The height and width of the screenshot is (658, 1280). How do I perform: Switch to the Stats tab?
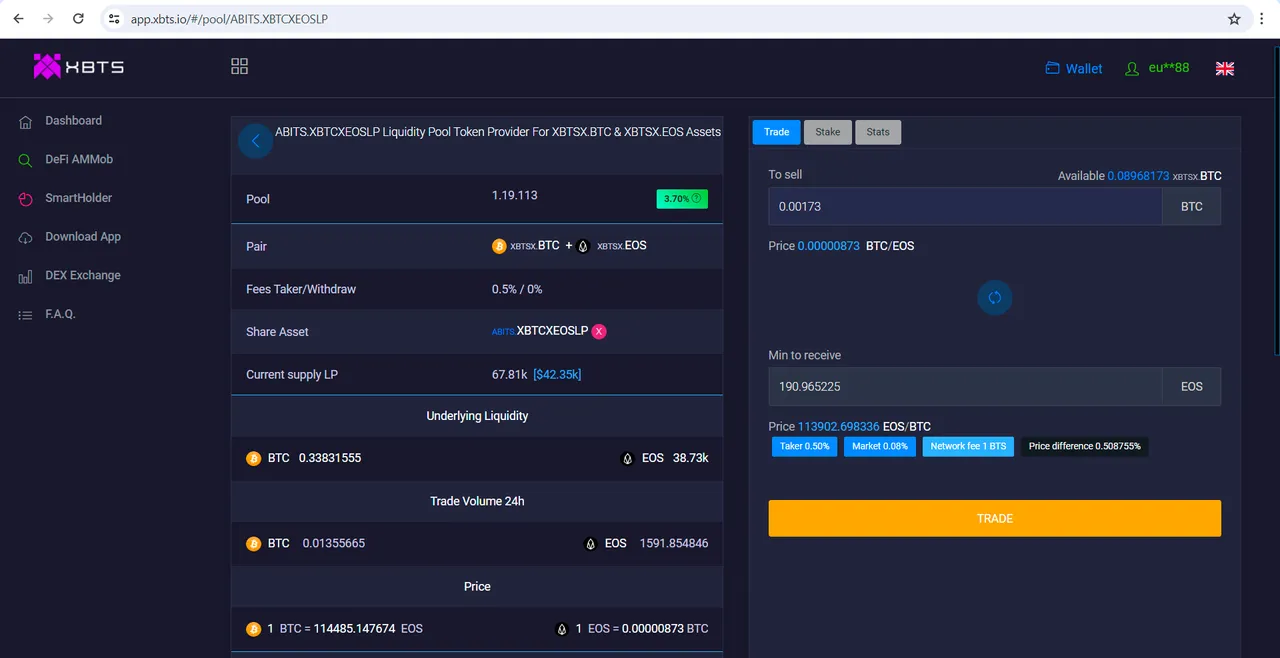(x=878, y=132)
